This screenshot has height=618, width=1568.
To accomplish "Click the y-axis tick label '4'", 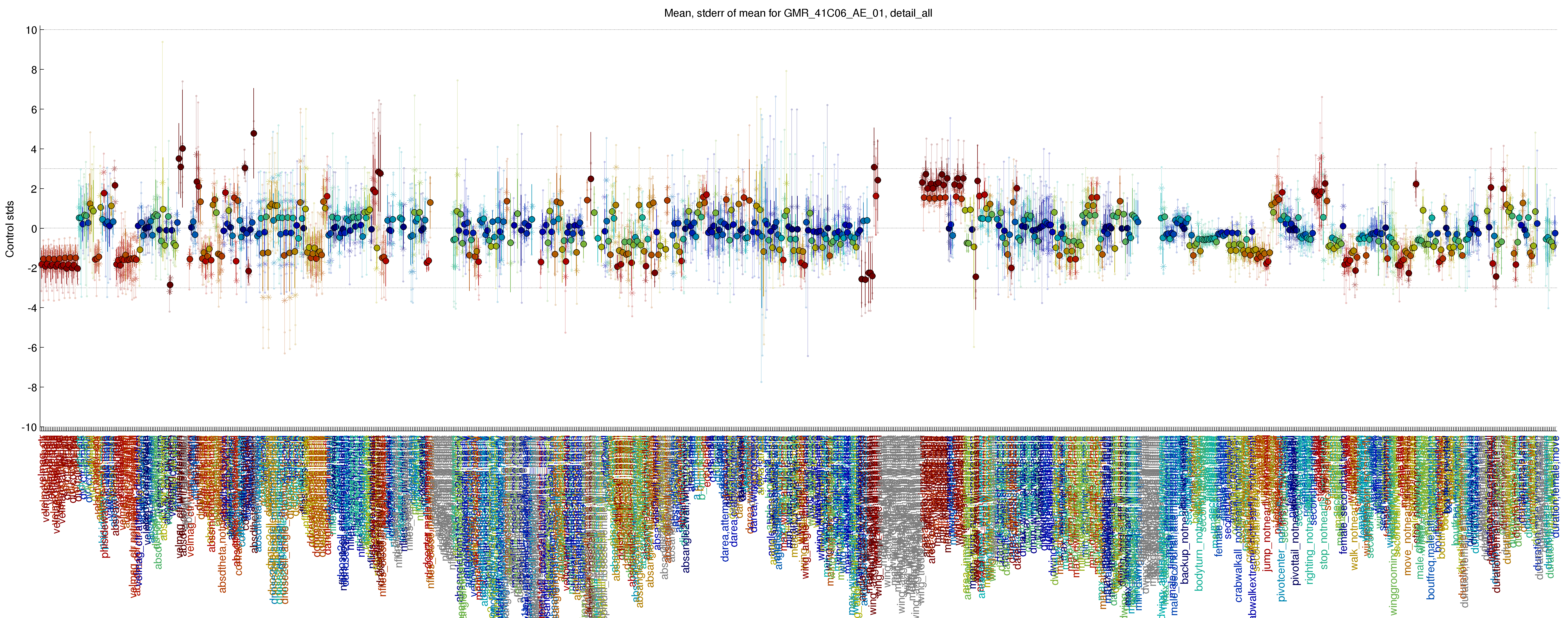I will 34,150.
